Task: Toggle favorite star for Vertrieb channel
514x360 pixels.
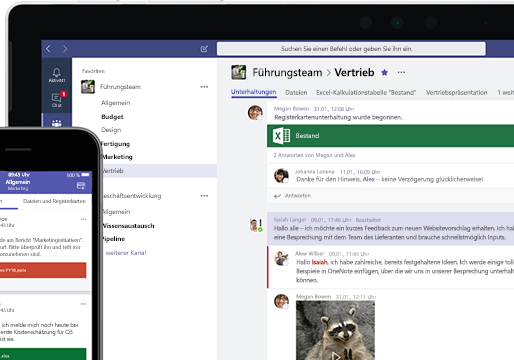Action: 384,72
